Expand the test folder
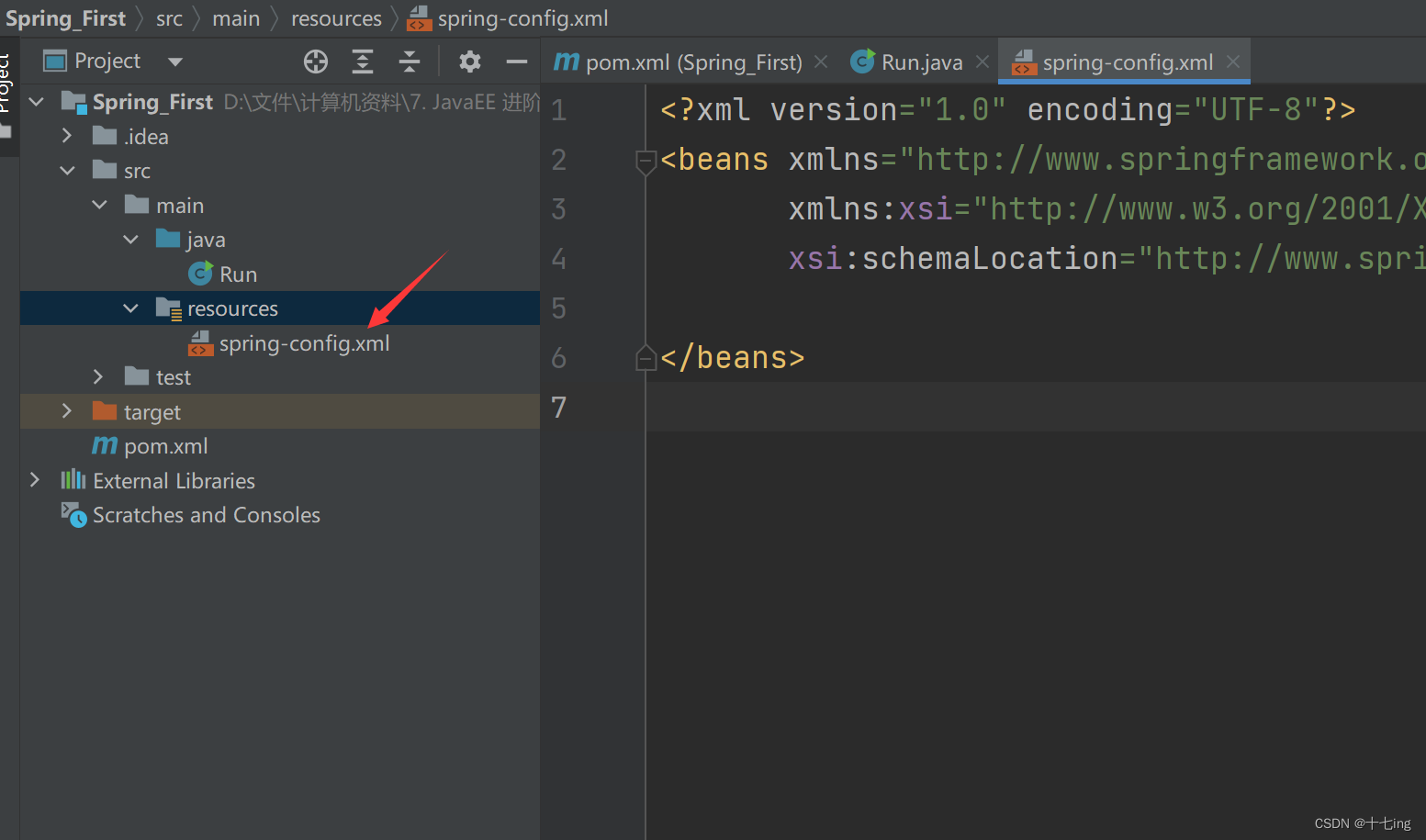The height and width of the screenshot is (840, 1426). tap(98, 376)
